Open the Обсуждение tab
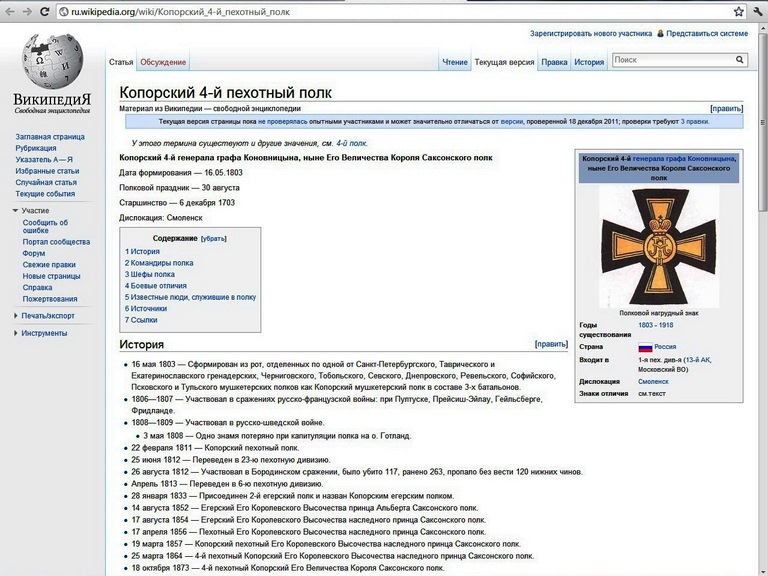 [163, 62]
